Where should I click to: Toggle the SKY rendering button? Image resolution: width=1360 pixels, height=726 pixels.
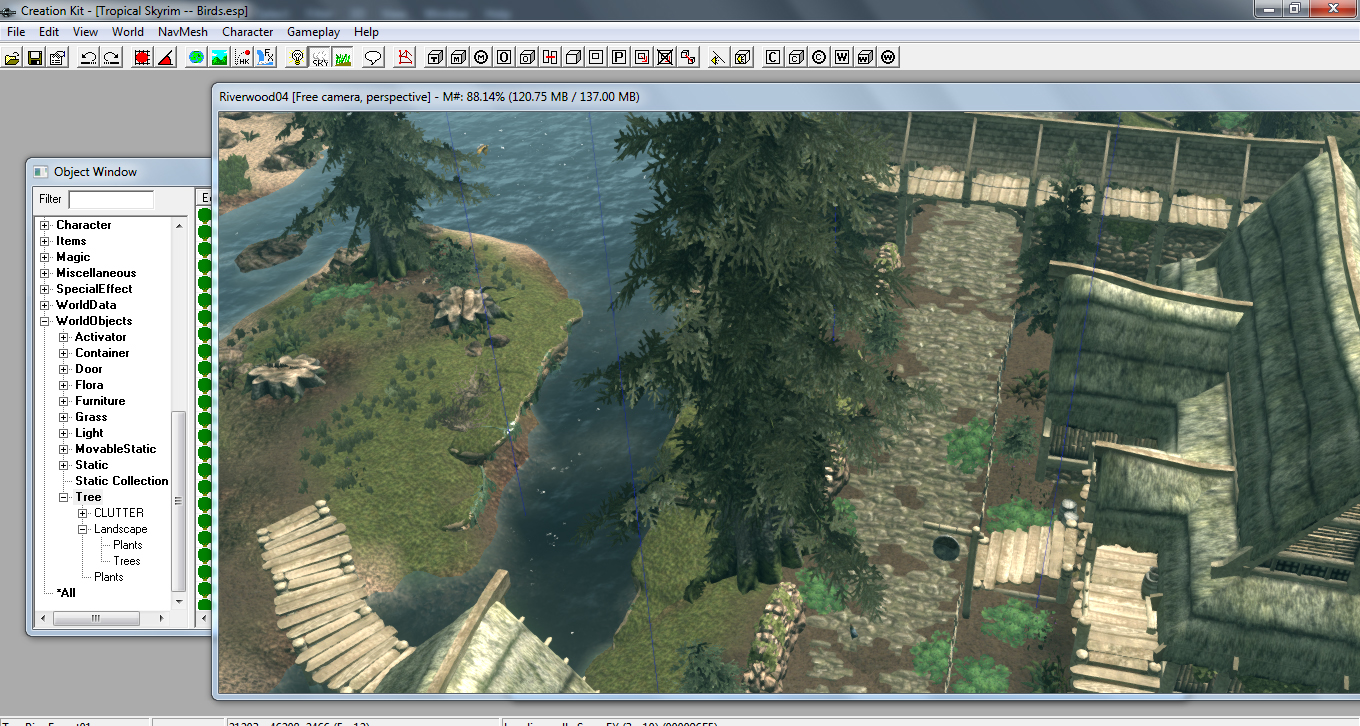[x=320, y=57]
